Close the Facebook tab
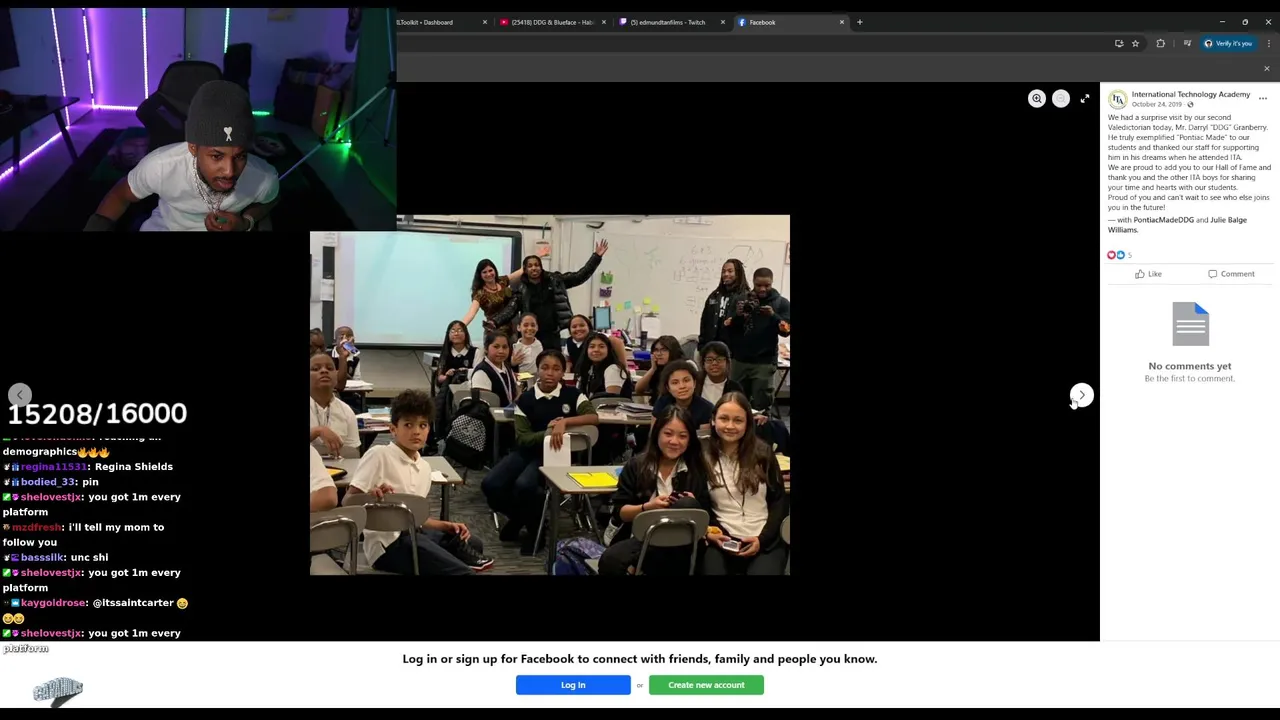The height and width of the screenshot is (720, 1280). (842, 22)
